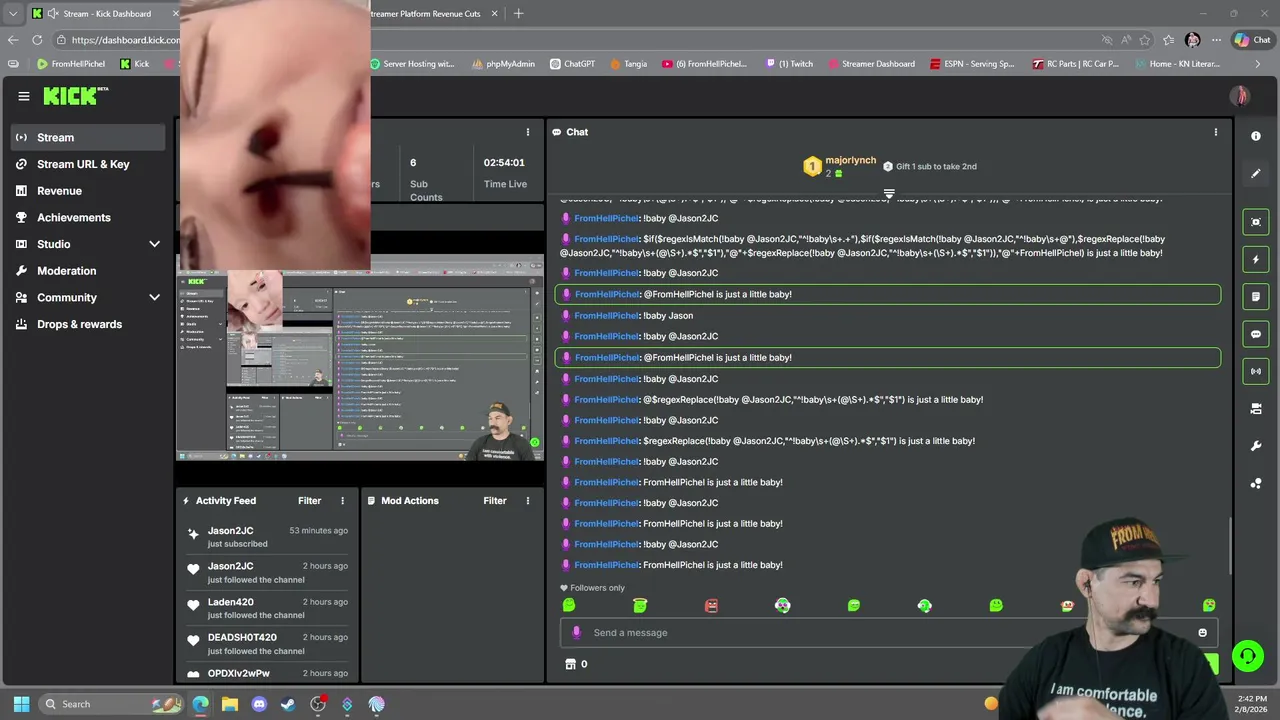This screenshot has height=720, width=1280.
Task: Click the pencil edit icon in right toolbar
Action: [1256, 173]
